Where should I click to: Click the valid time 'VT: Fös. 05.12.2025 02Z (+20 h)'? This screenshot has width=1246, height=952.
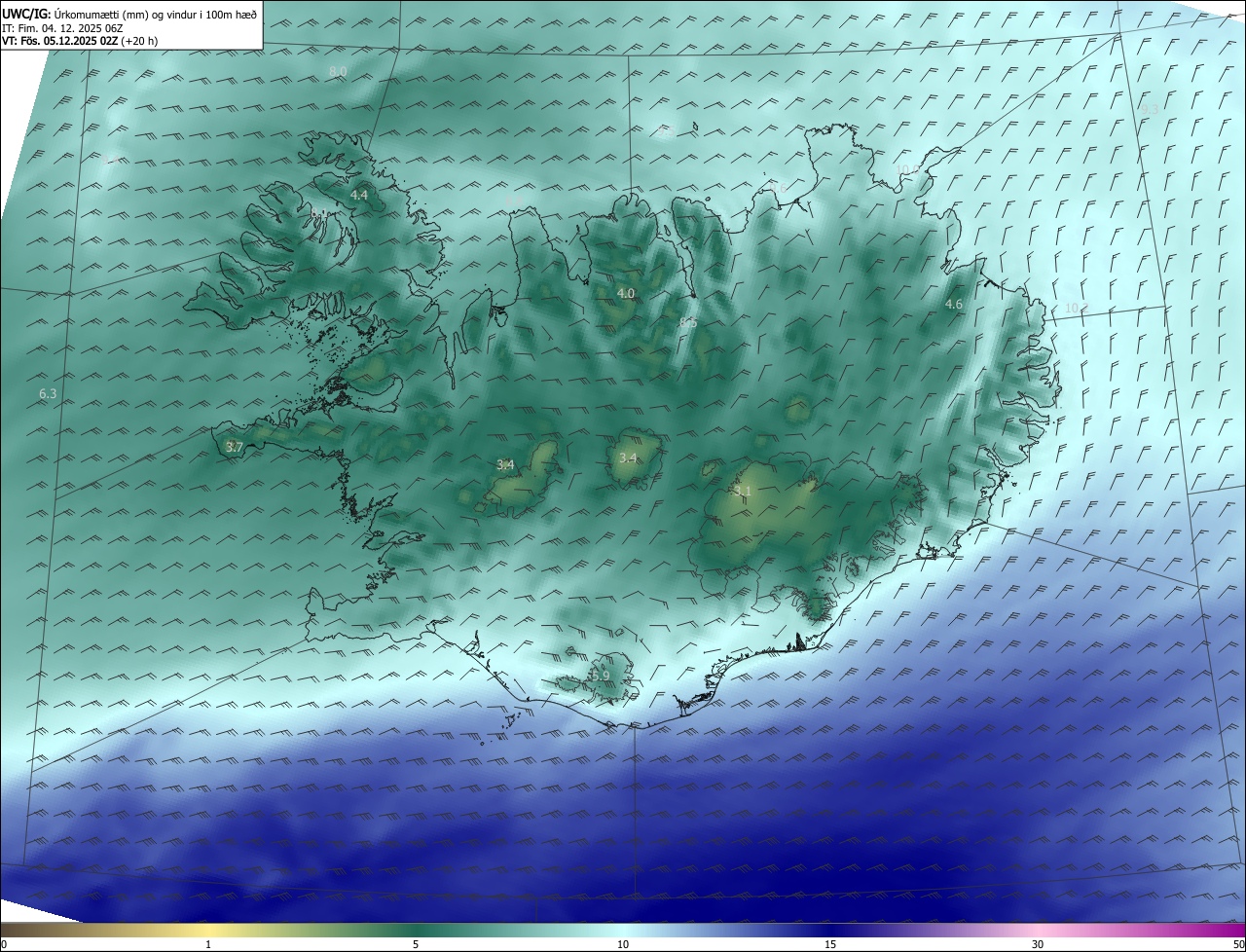tap(80, 41)
